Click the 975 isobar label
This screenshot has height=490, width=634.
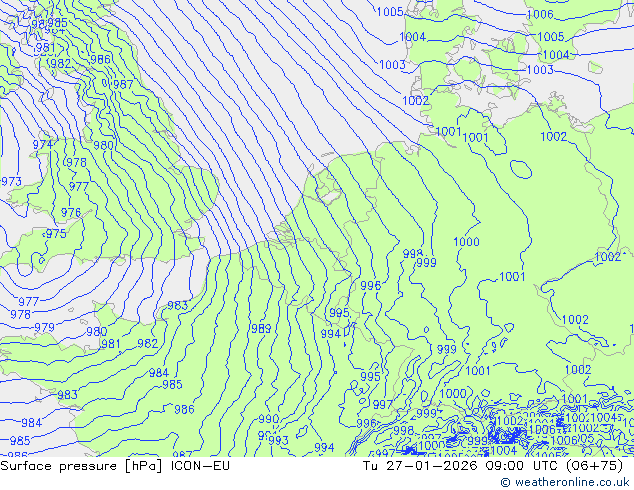56,234
